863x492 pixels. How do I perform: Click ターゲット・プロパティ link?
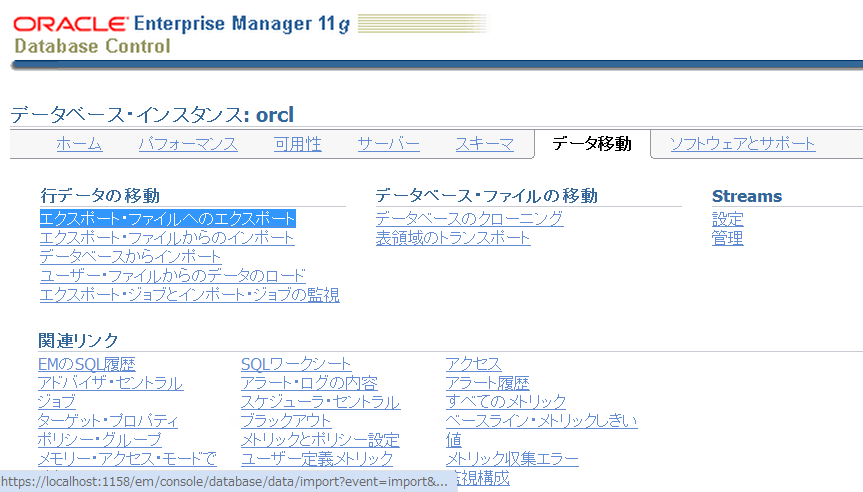click(108, 420)
